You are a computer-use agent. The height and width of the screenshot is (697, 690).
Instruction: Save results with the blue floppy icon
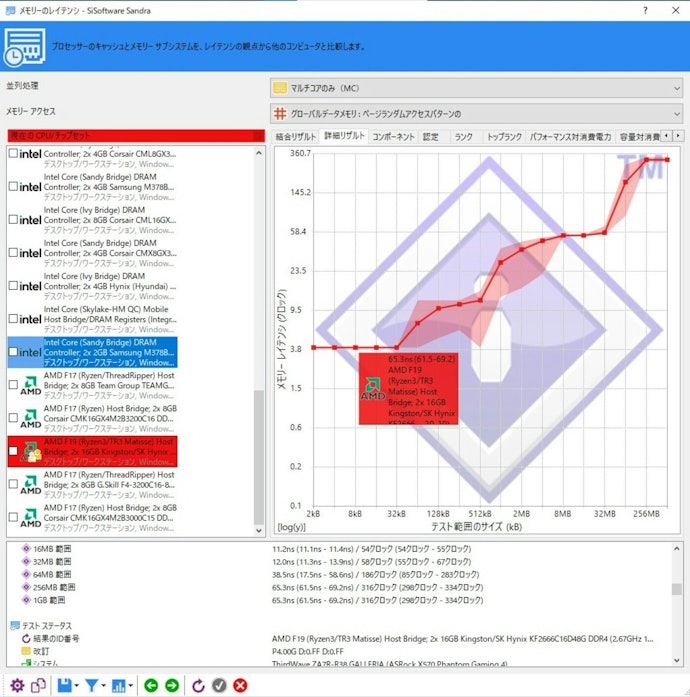point(64,685)
